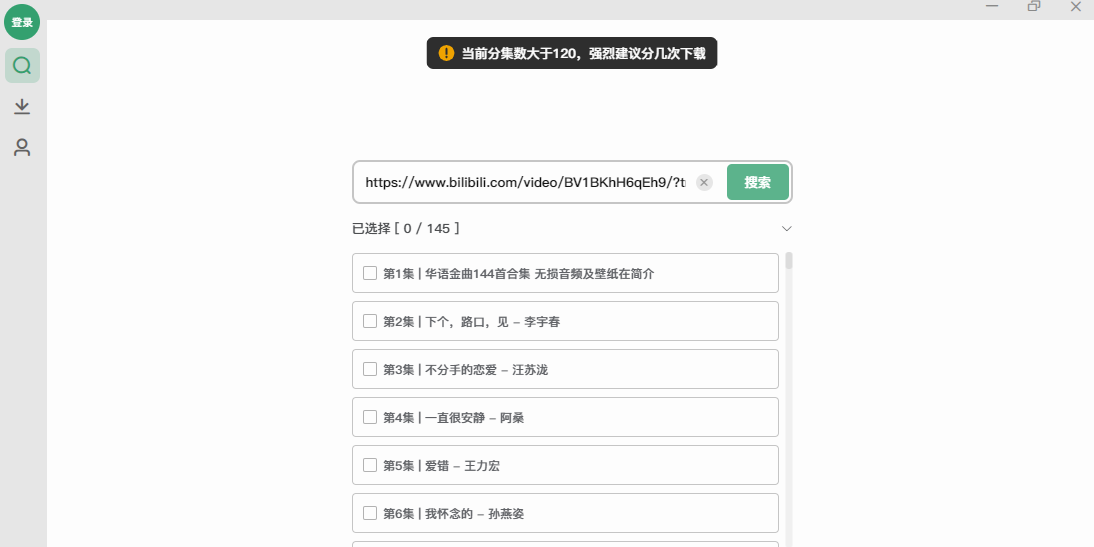1094x547 pixels.
Task: Check episode 第1集 华语金曲144首合集
Action: tap(370, 273)
